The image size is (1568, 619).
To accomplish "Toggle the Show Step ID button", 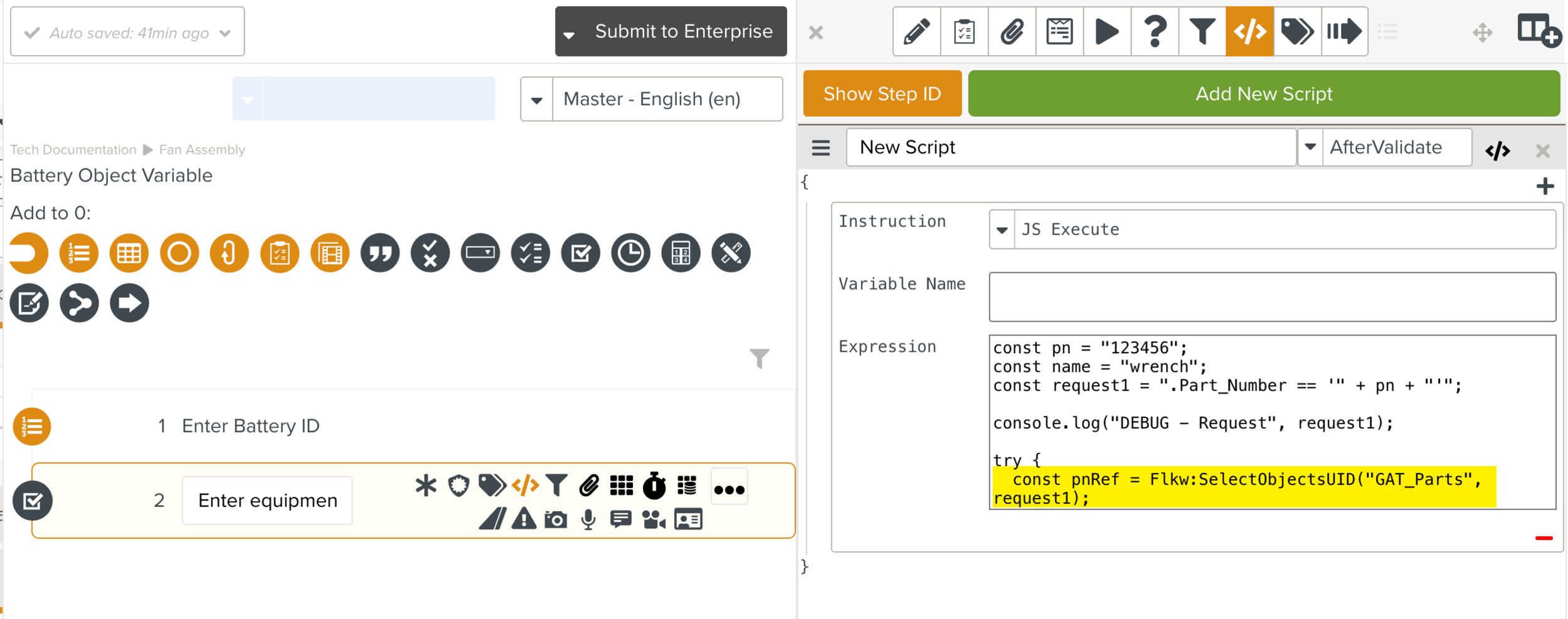I will click(x=882, y=93).
